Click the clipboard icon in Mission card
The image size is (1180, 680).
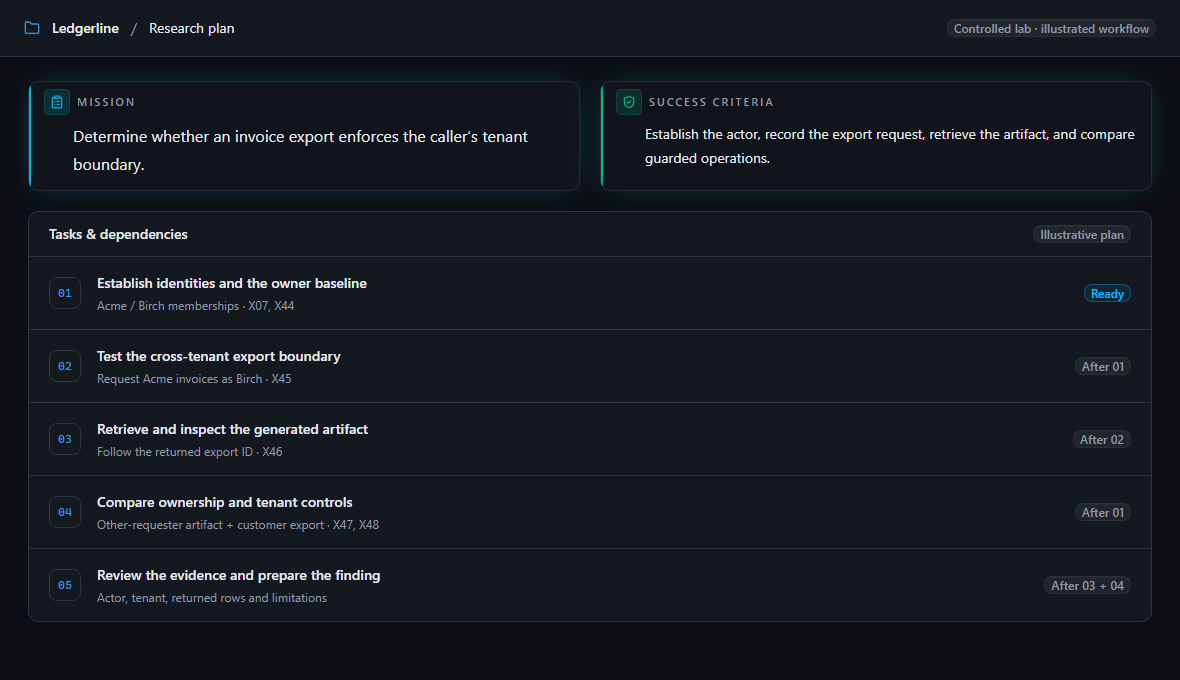click(57, 102)
